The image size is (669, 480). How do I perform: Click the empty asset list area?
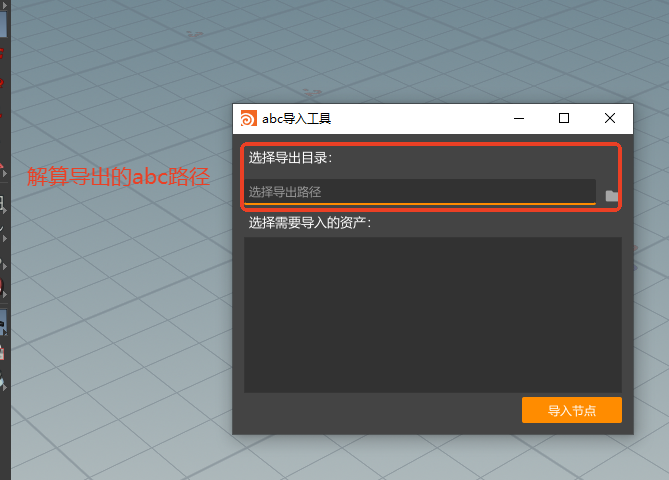coord(433,315)
